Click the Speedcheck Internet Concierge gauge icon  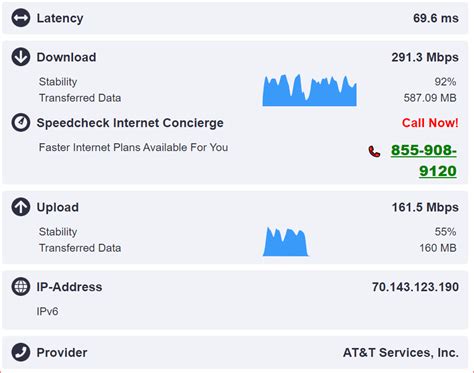pos(21,123)
